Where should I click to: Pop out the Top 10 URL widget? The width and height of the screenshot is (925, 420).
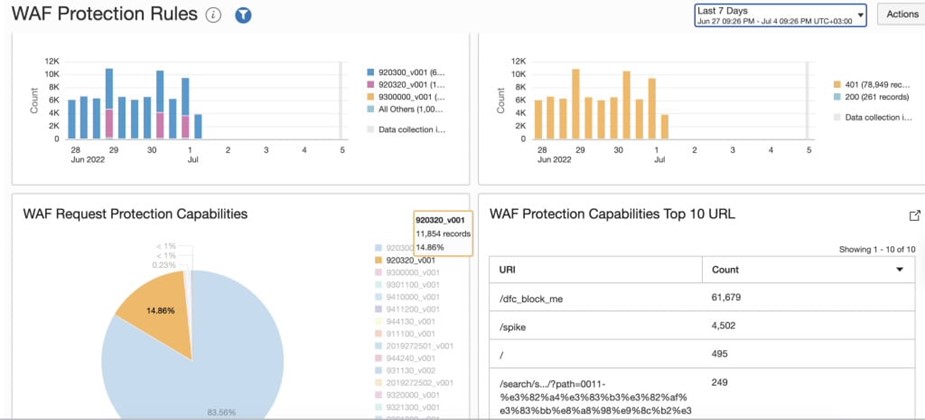coord(914,216)
